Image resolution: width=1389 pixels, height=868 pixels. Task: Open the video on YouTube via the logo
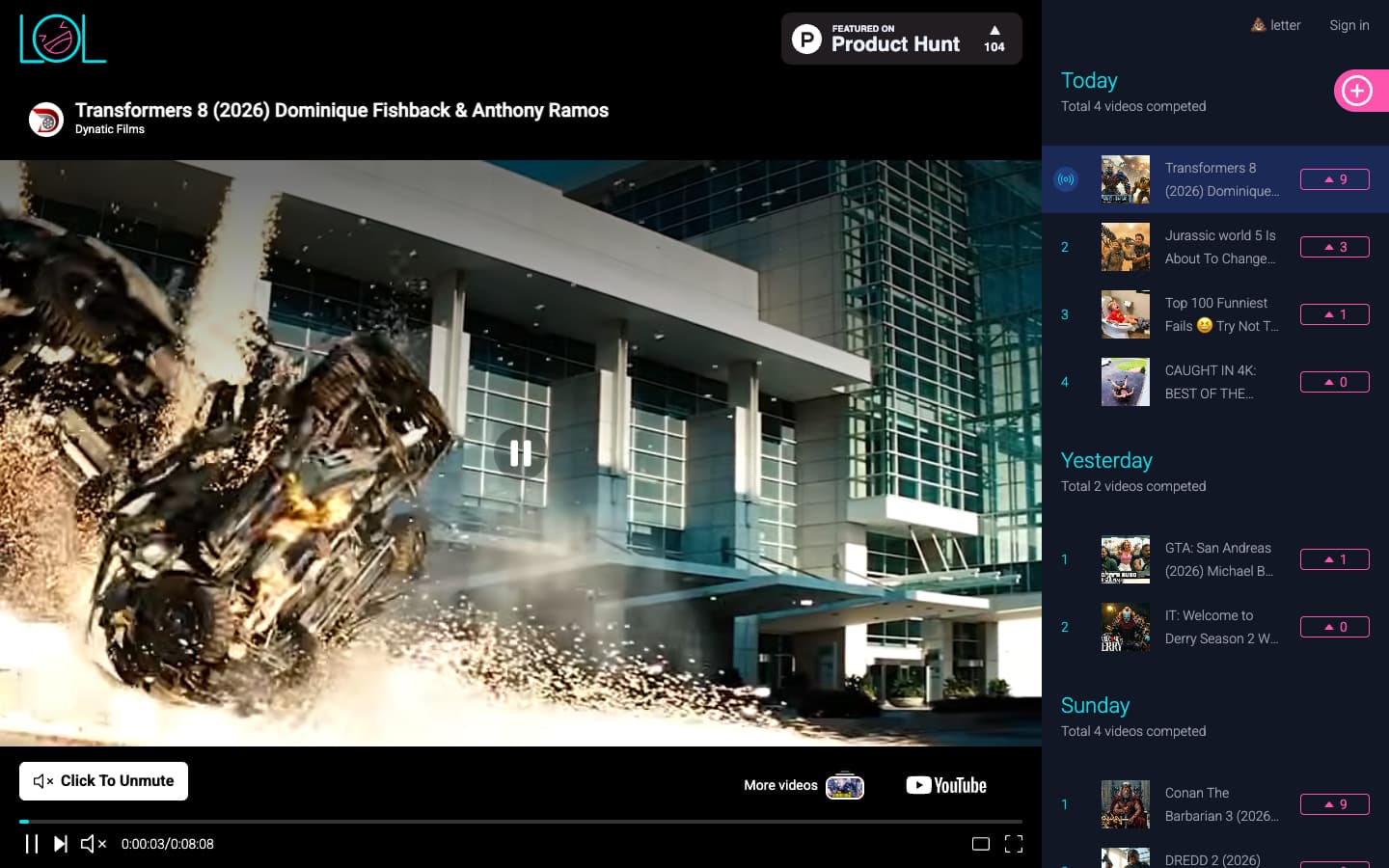tap(946, 785)
